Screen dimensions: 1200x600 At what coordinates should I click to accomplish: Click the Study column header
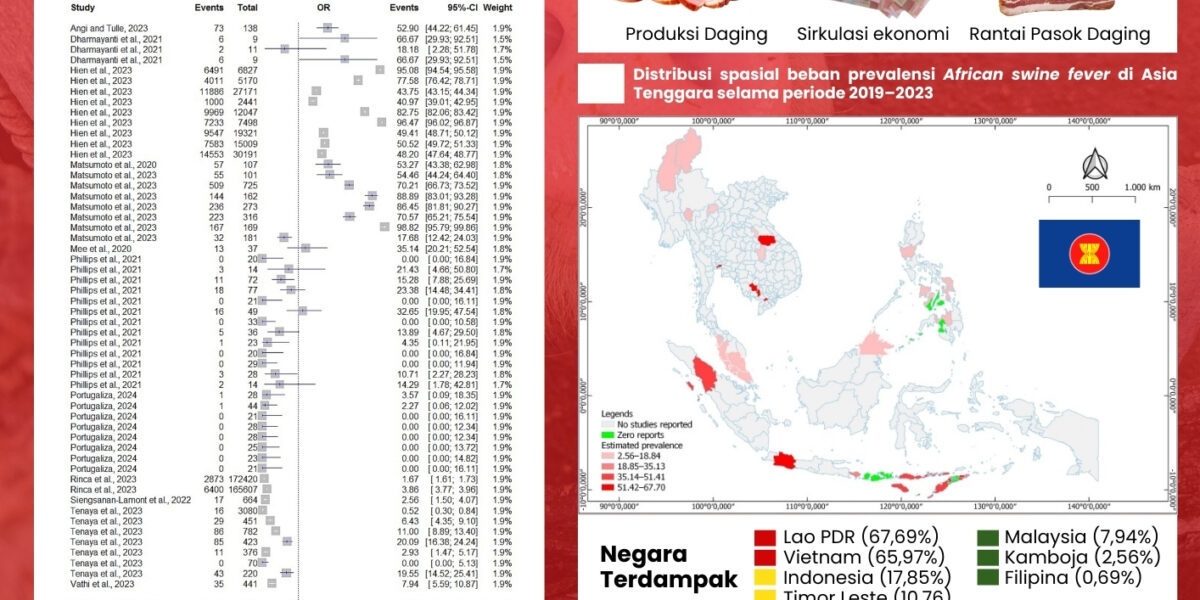pos(83,8)
